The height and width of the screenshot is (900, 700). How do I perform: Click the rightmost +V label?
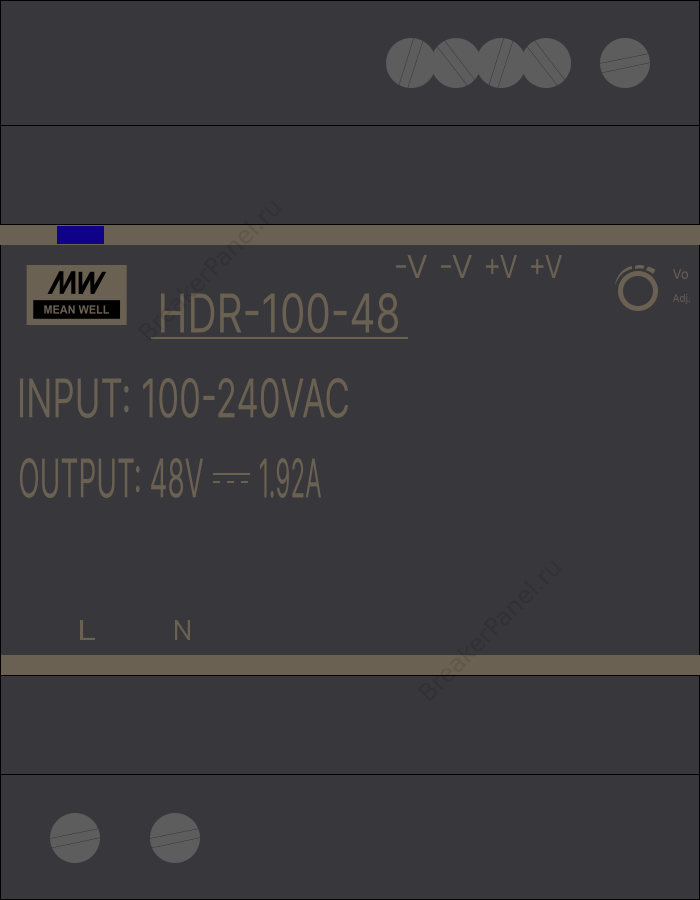546,267
